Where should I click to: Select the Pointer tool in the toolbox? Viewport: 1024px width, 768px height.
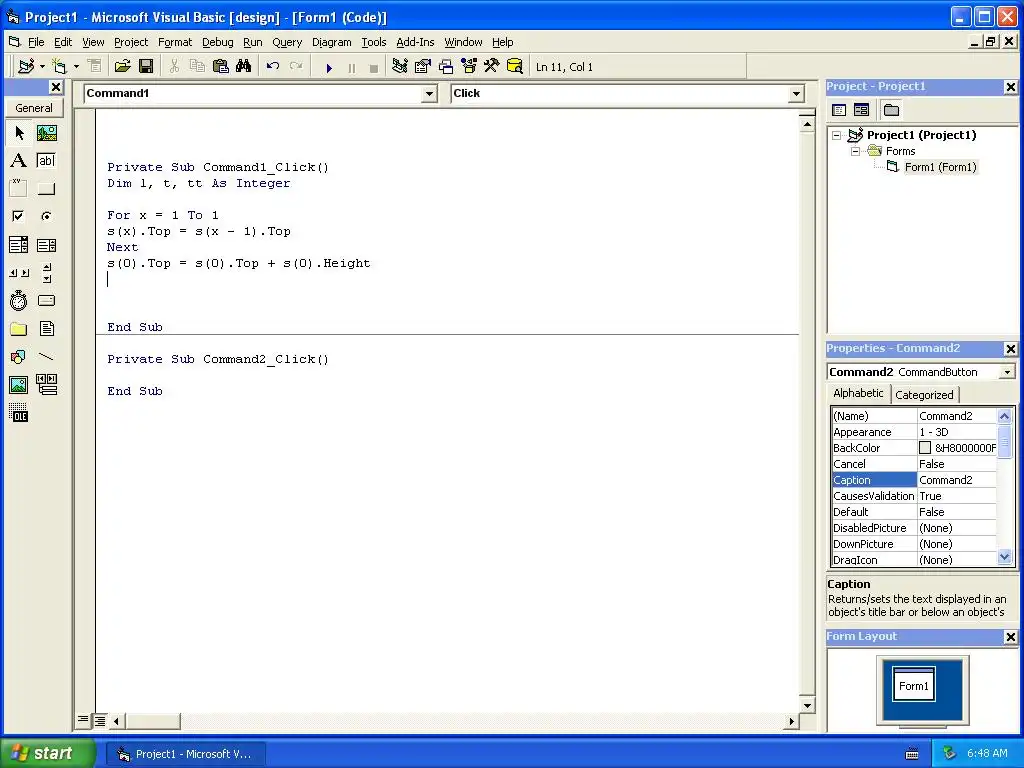[19, 133]
